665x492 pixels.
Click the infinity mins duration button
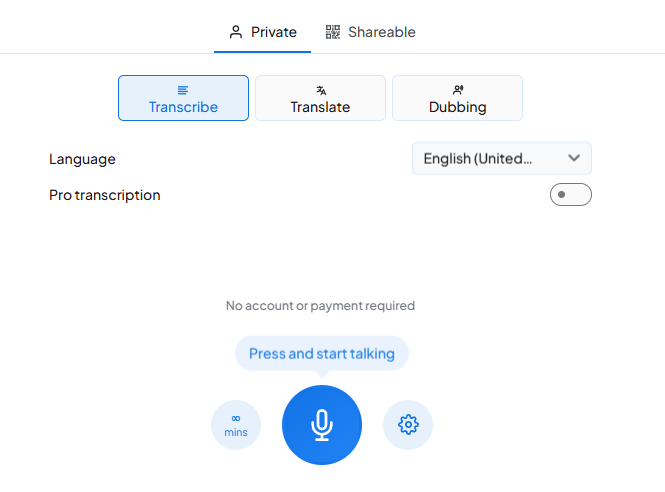coord(236,425)
